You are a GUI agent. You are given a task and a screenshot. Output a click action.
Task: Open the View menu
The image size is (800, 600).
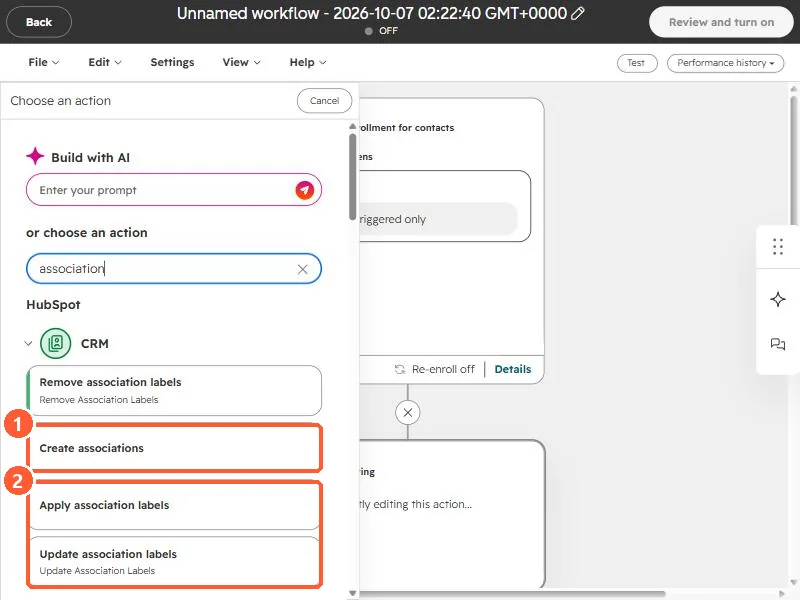pyautogui.click(x=241, y=62)
